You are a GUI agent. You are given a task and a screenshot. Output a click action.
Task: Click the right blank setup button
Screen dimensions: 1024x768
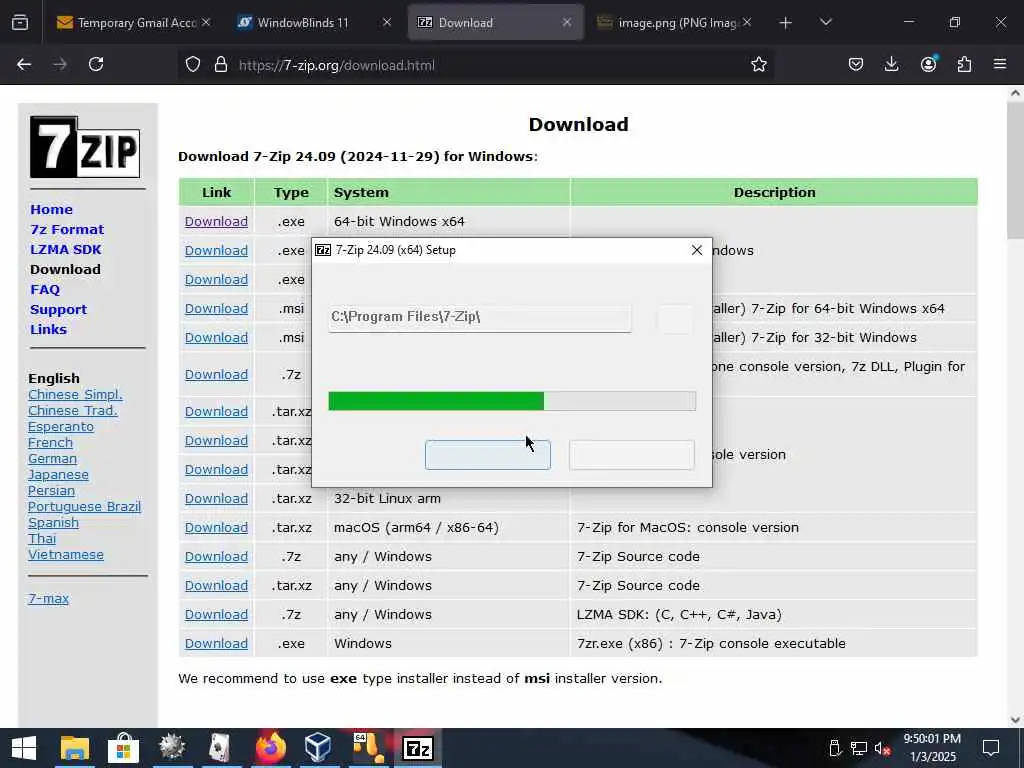(x=632, y=455)
